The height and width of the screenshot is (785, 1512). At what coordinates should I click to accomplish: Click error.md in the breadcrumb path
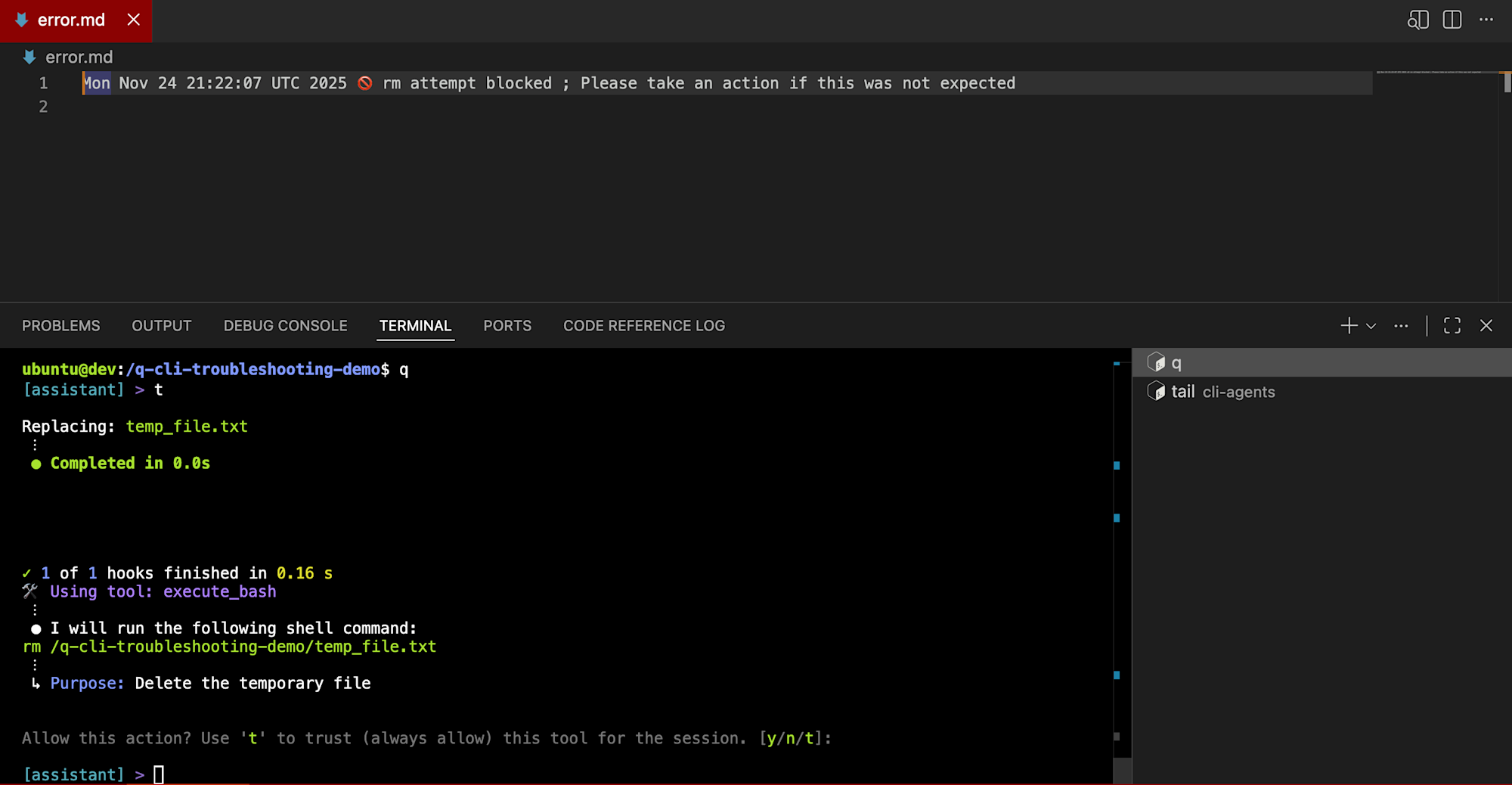tap(78, 57)
